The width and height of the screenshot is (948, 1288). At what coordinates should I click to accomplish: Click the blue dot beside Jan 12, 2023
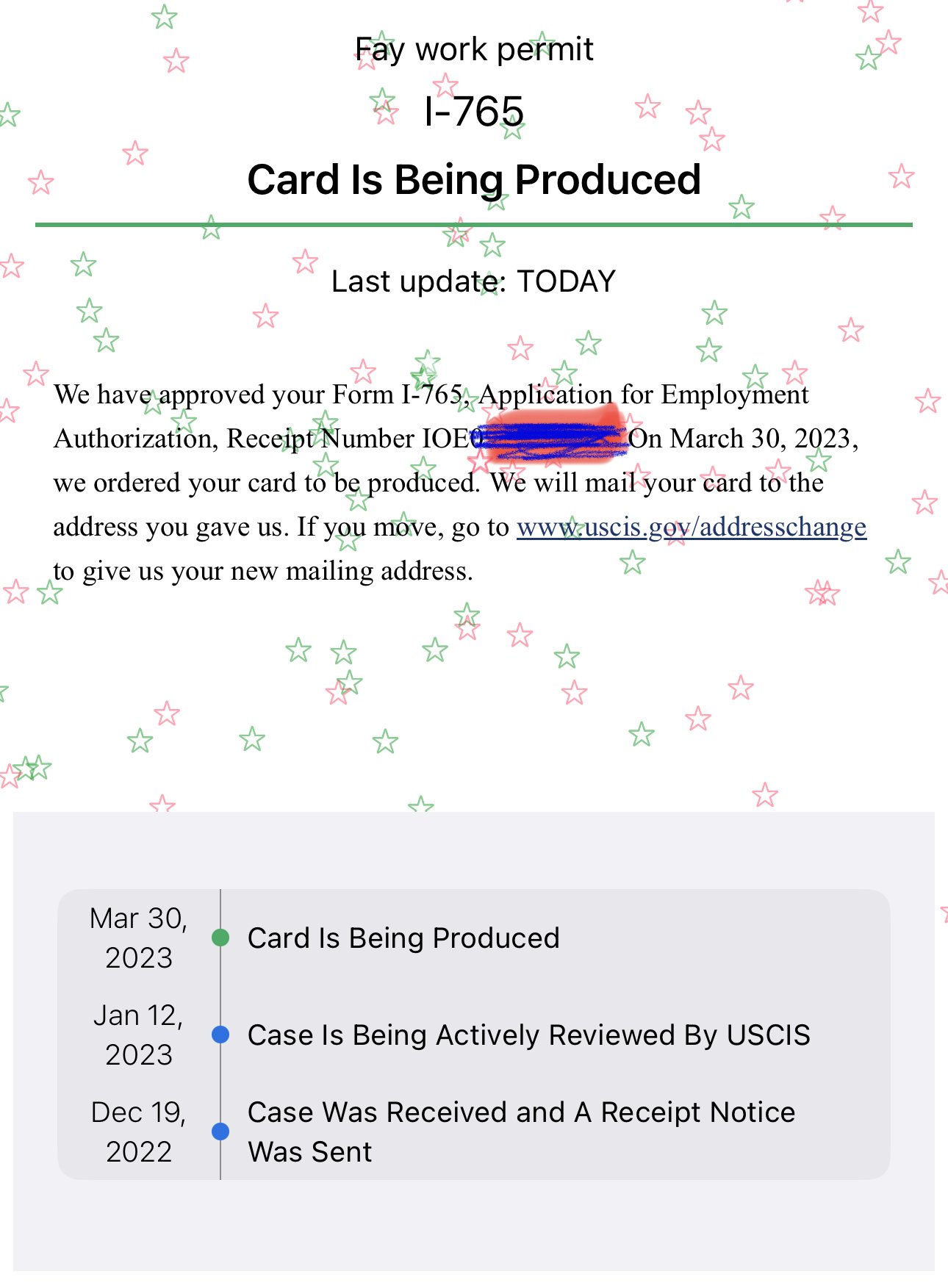(x=220, y=1035)
